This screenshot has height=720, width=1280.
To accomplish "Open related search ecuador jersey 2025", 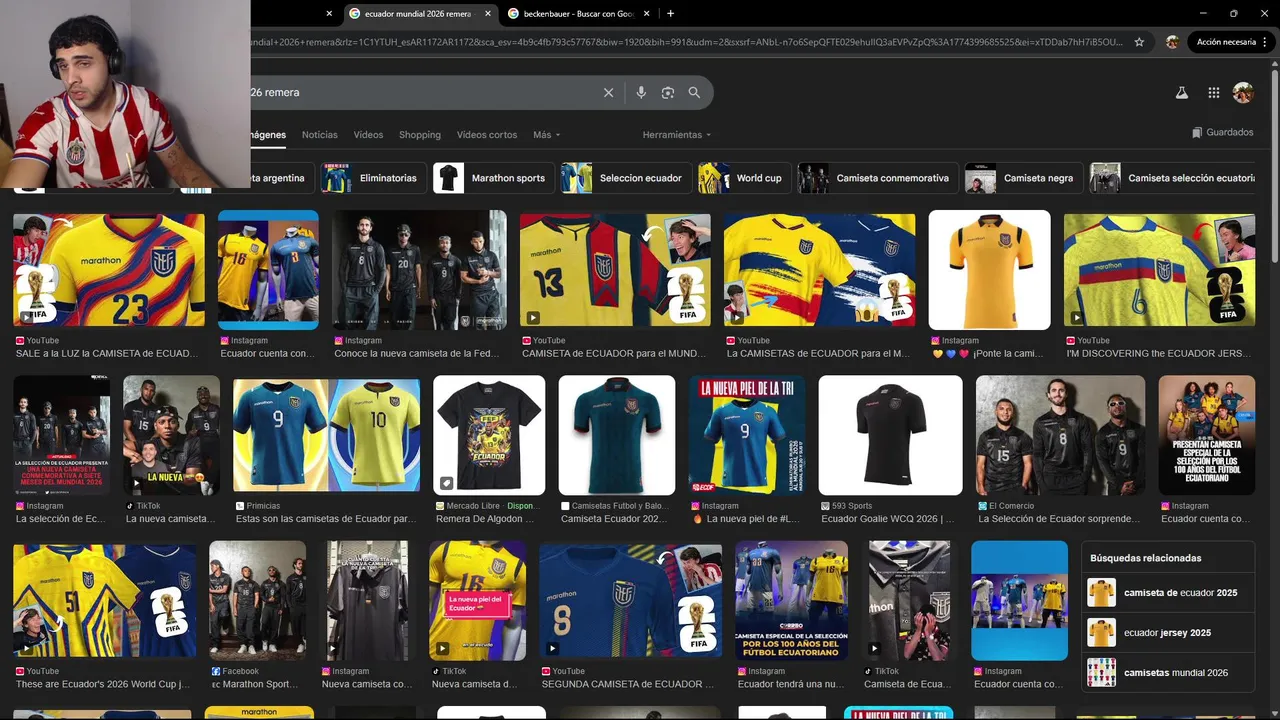I will (1167, 633).
